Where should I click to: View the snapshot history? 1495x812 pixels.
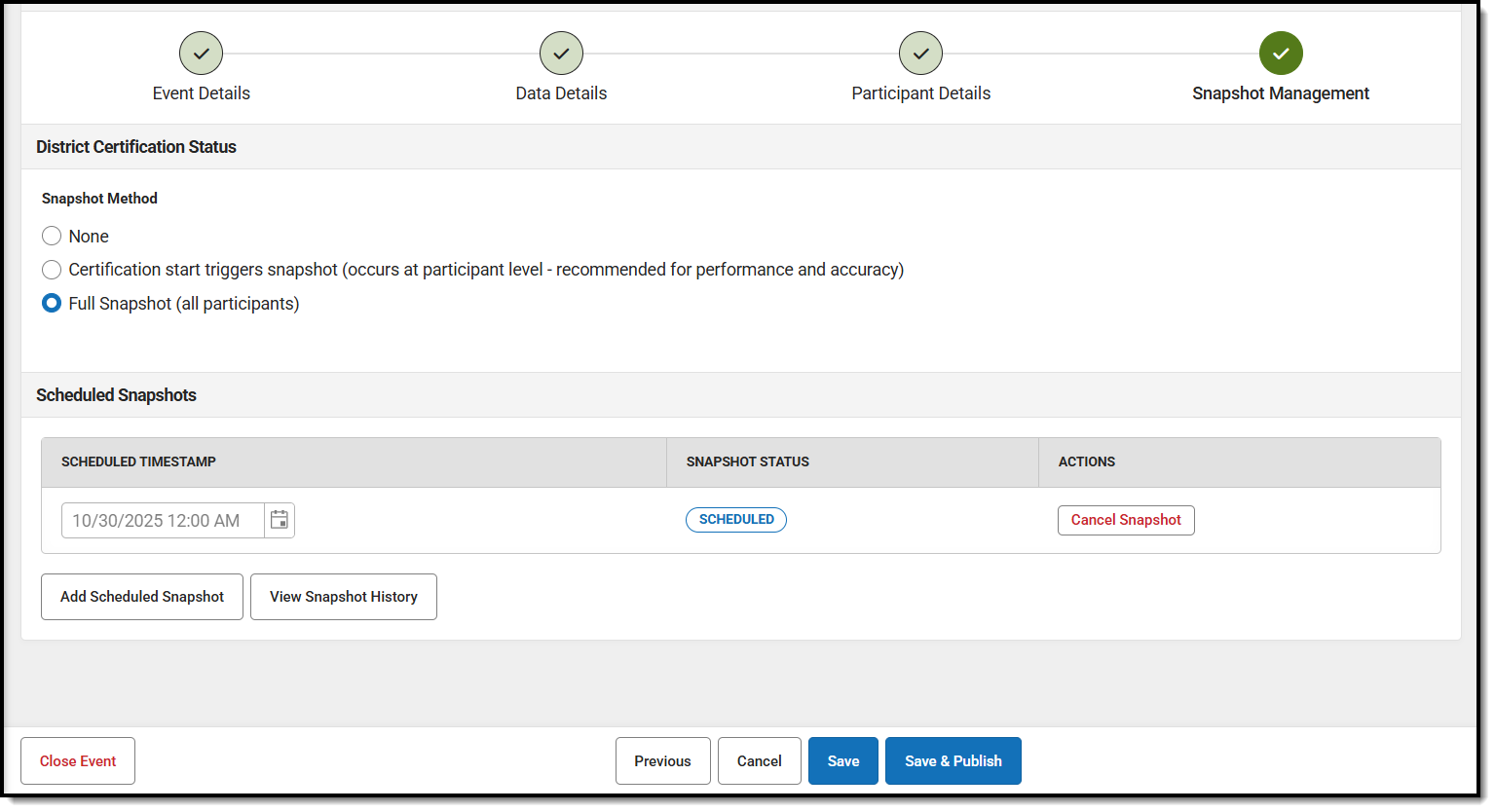coord(344,597)
